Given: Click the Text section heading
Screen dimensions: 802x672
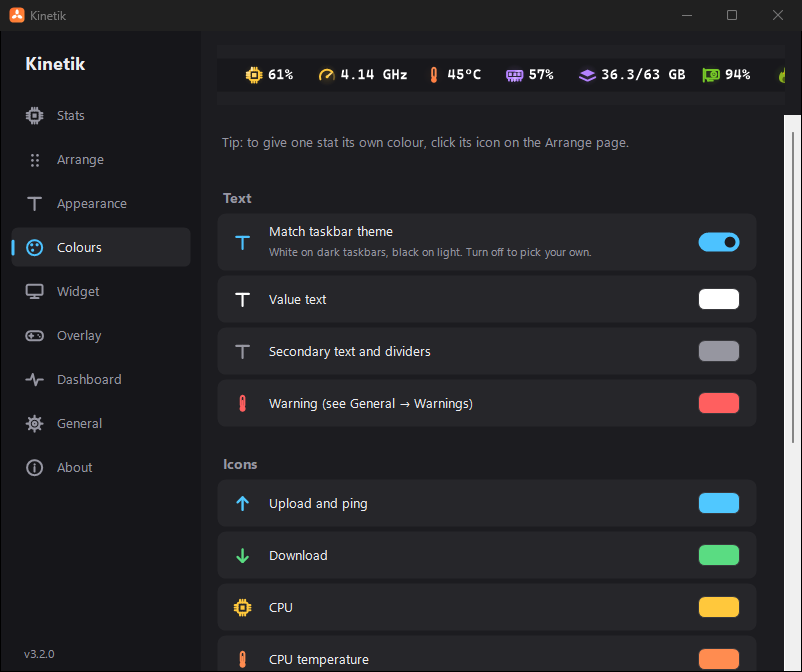Looking at the screenshot, I should click(237, 198).
